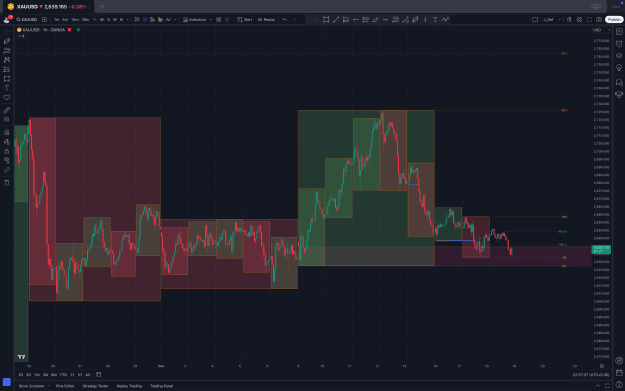Select the text T shortcut in top toolbar
Viewport: 625px width, 391px height.
click(x=435, y=20)
